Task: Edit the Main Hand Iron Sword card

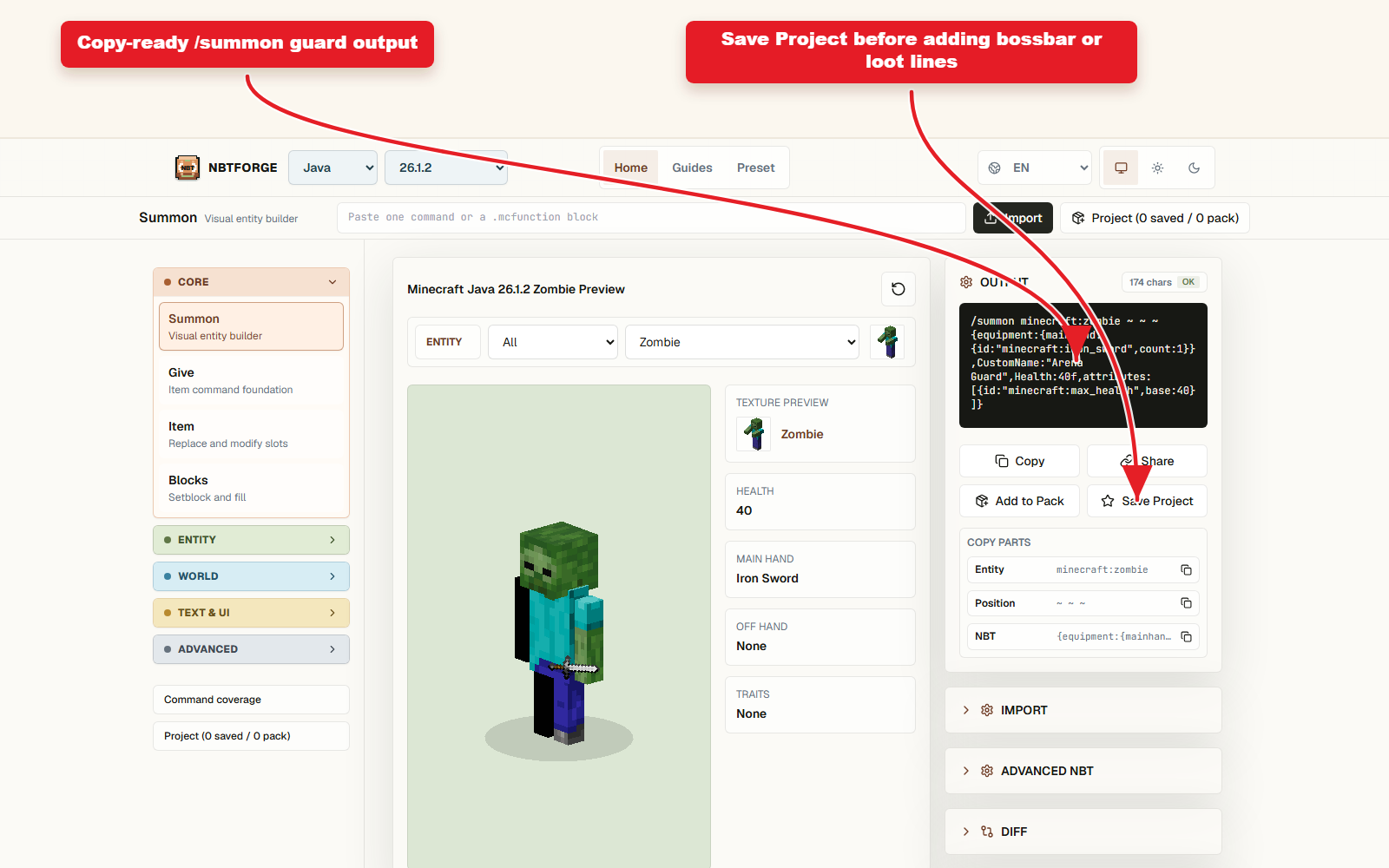Action: pyautogui.click(x=820, y=569)
